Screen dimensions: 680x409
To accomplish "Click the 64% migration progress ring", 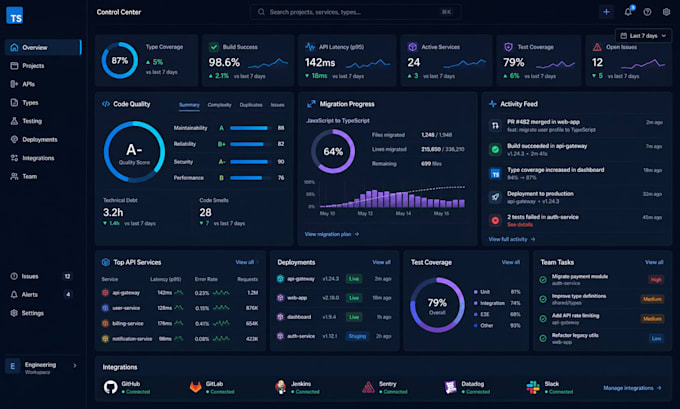I will click(x=333, y=151).
